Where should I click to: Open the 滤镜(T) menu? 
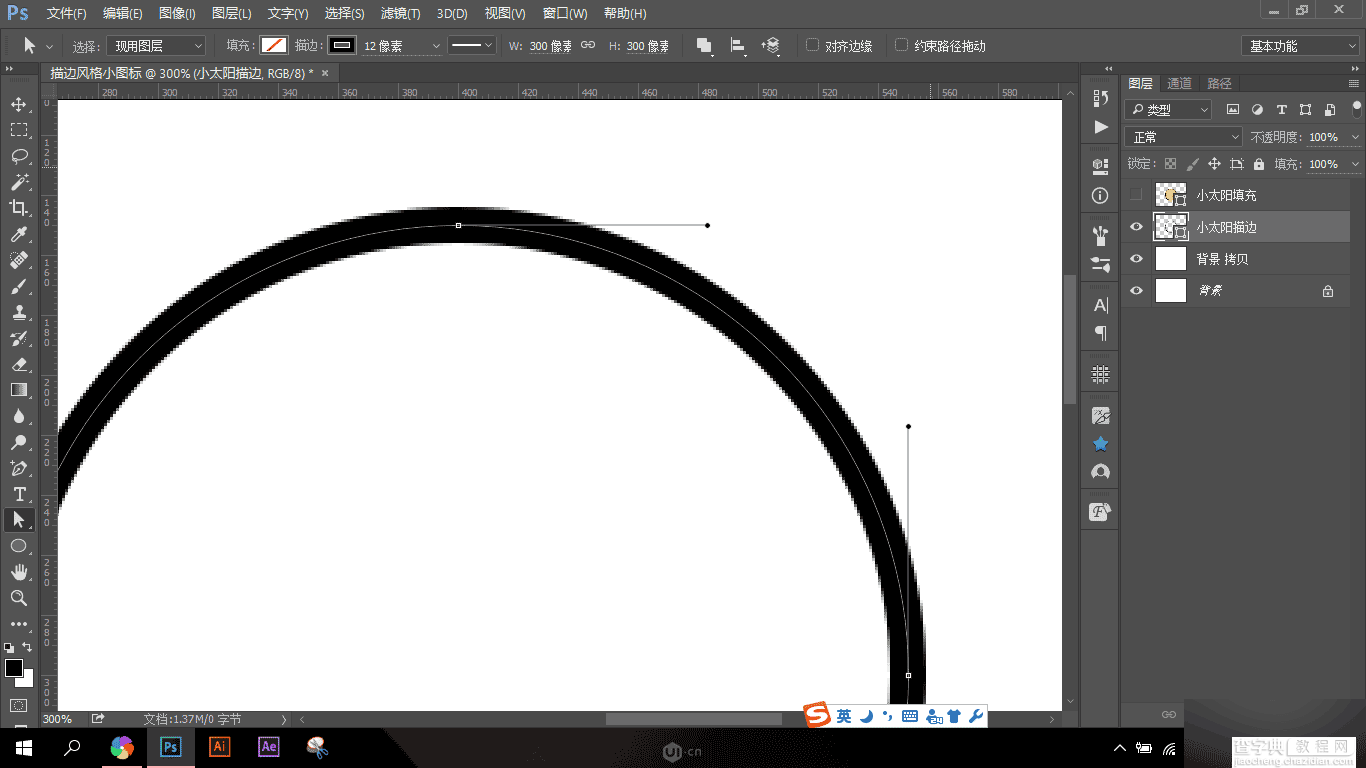(x=400, y=14)
